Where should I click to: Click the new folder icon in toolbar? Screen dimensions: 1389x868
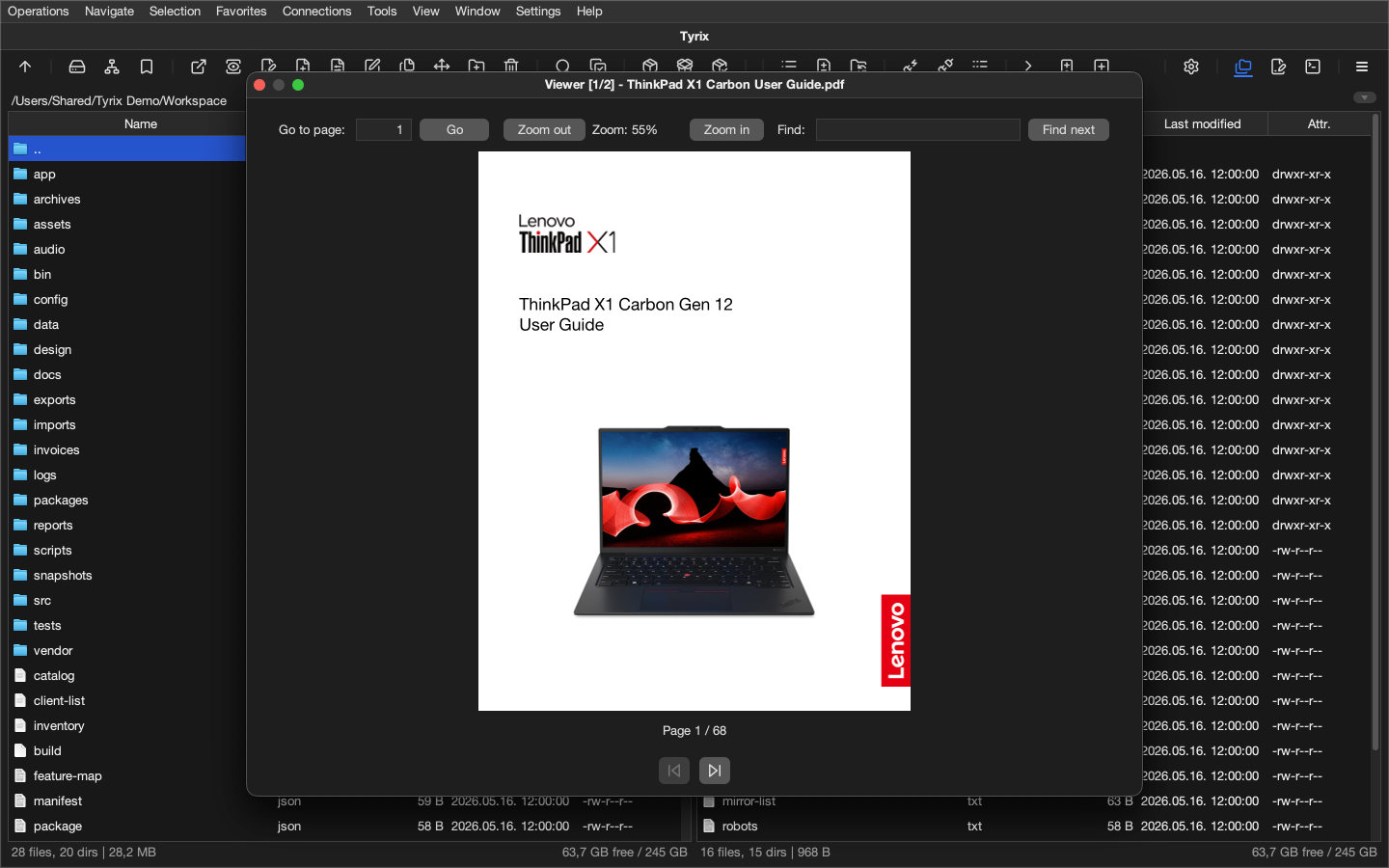(477, 66)
